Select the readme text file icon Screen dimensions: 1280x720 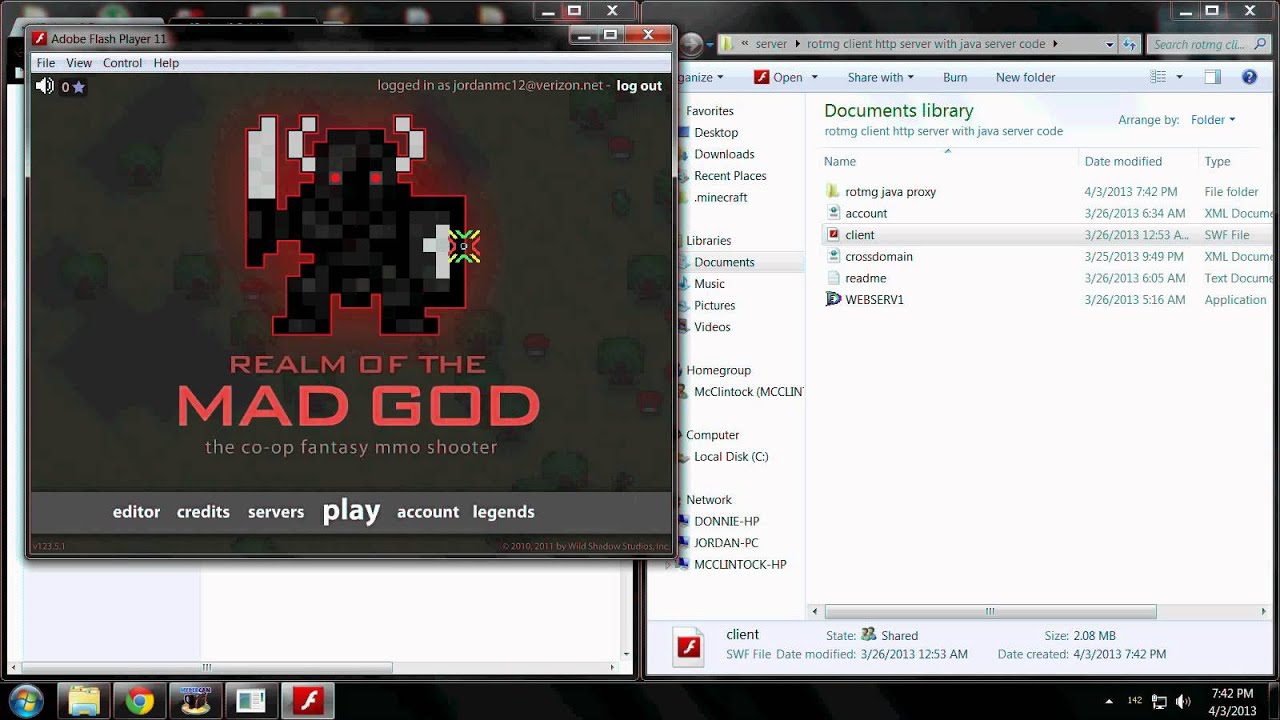tap(833, 278)
